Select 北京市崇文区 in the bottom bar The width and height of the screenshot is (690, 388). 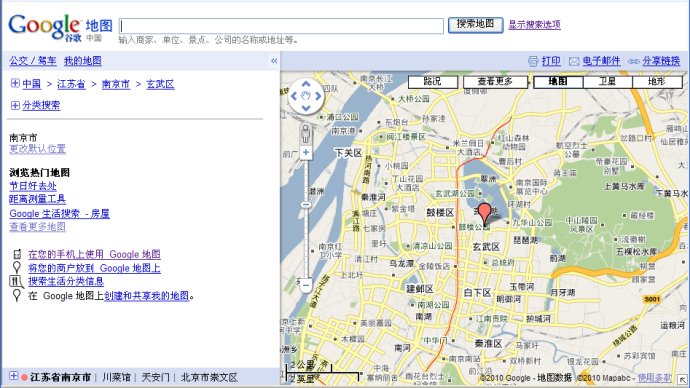209,377
